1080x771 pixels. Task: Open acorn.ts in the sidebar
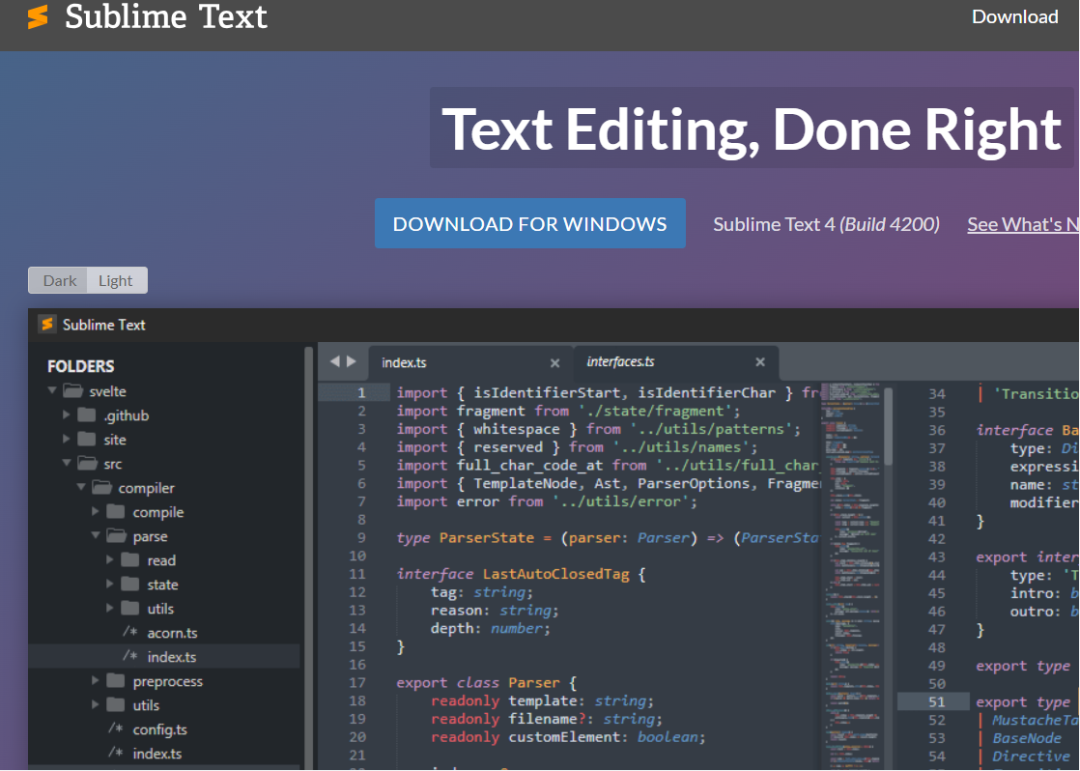[x=172, y=633]
